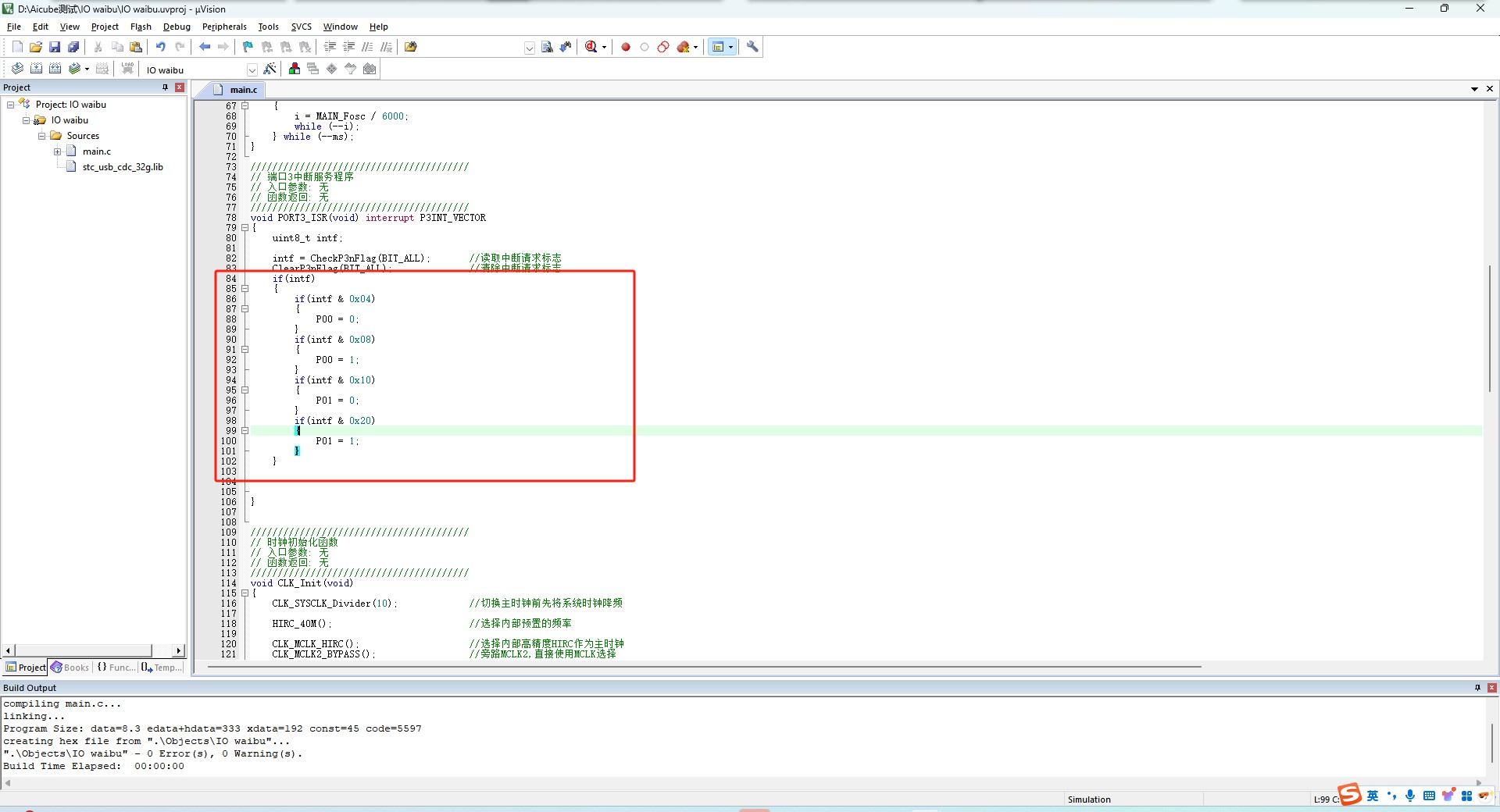The width and height of the screenshot is (1500, 812).
Task: Select stc_usb_cdc_32g.lib in the project tree
Action: point(123,167)
